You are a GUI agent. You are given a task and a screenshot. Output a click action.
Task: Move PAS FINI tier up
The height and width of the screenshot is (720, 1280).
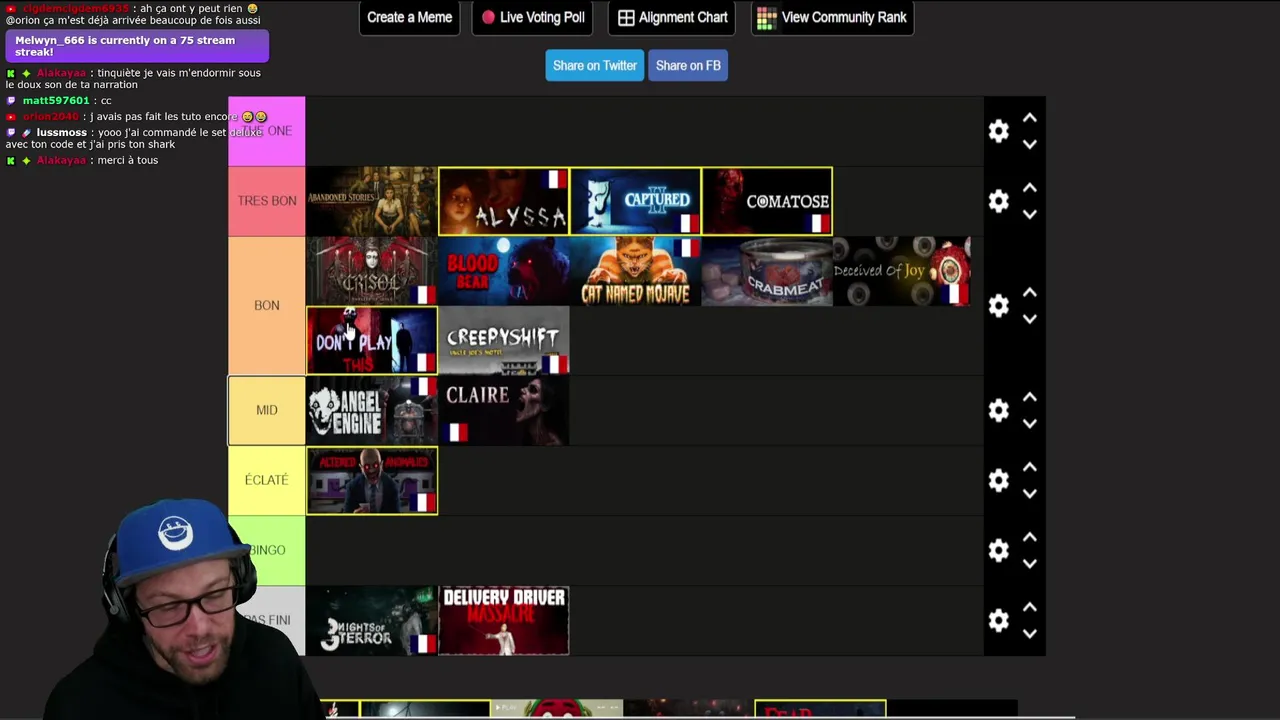pyautogui.click(x=1029, y=607)
